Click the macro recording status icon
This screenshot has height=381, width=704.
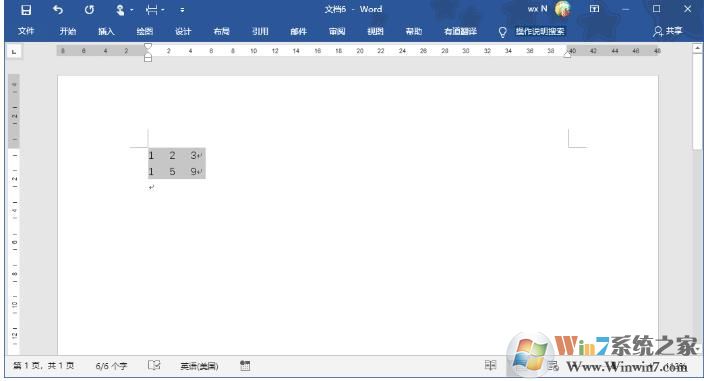coord(245,365)
